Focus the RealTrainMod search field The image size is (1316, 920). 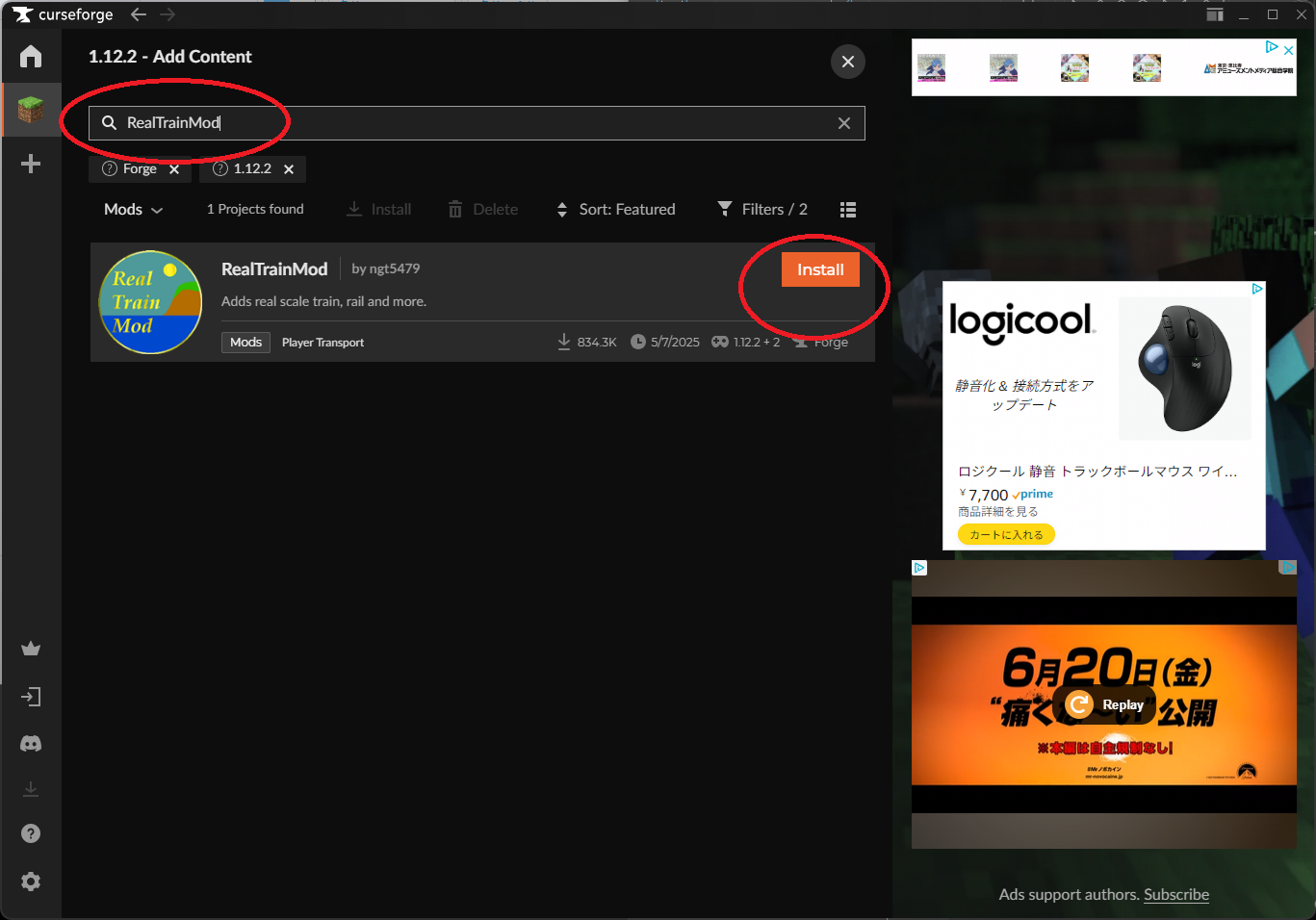(x=477, y=123)
